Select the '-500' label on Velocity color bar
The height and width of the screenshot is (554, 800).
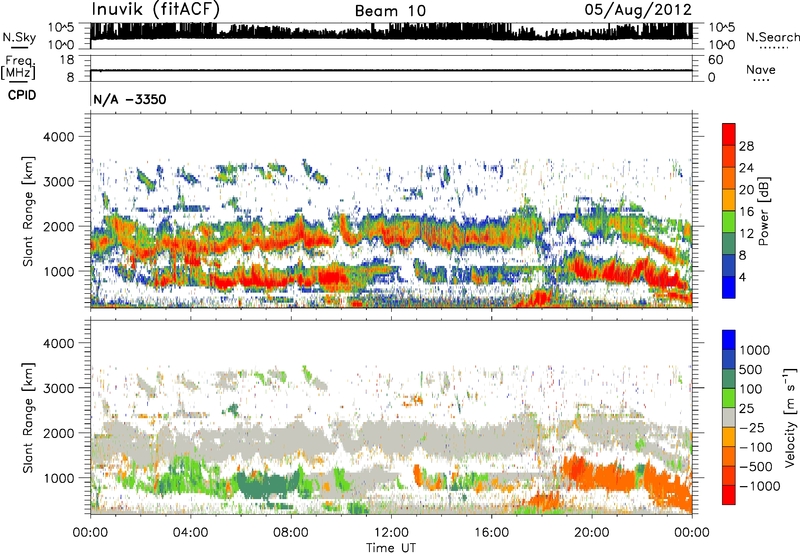coord(756,467)
